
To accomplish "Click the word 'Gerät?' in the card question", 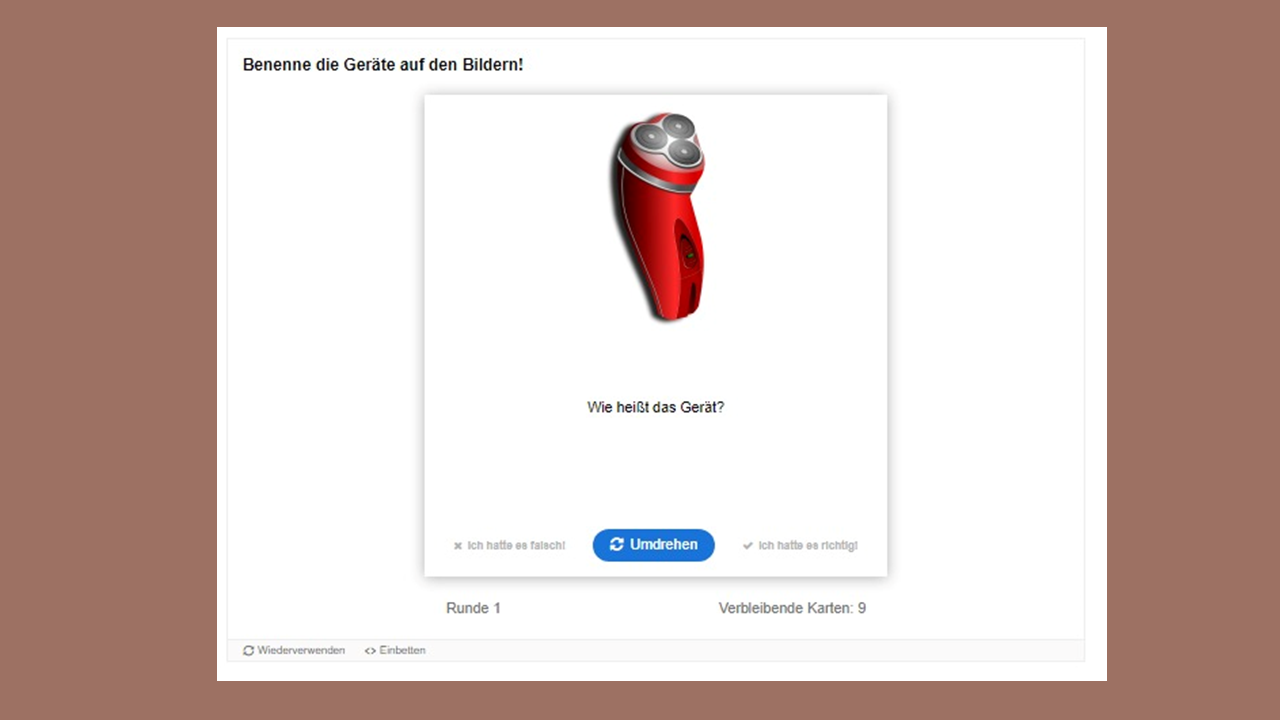I will pyautogui.click(x=702, y=408).
